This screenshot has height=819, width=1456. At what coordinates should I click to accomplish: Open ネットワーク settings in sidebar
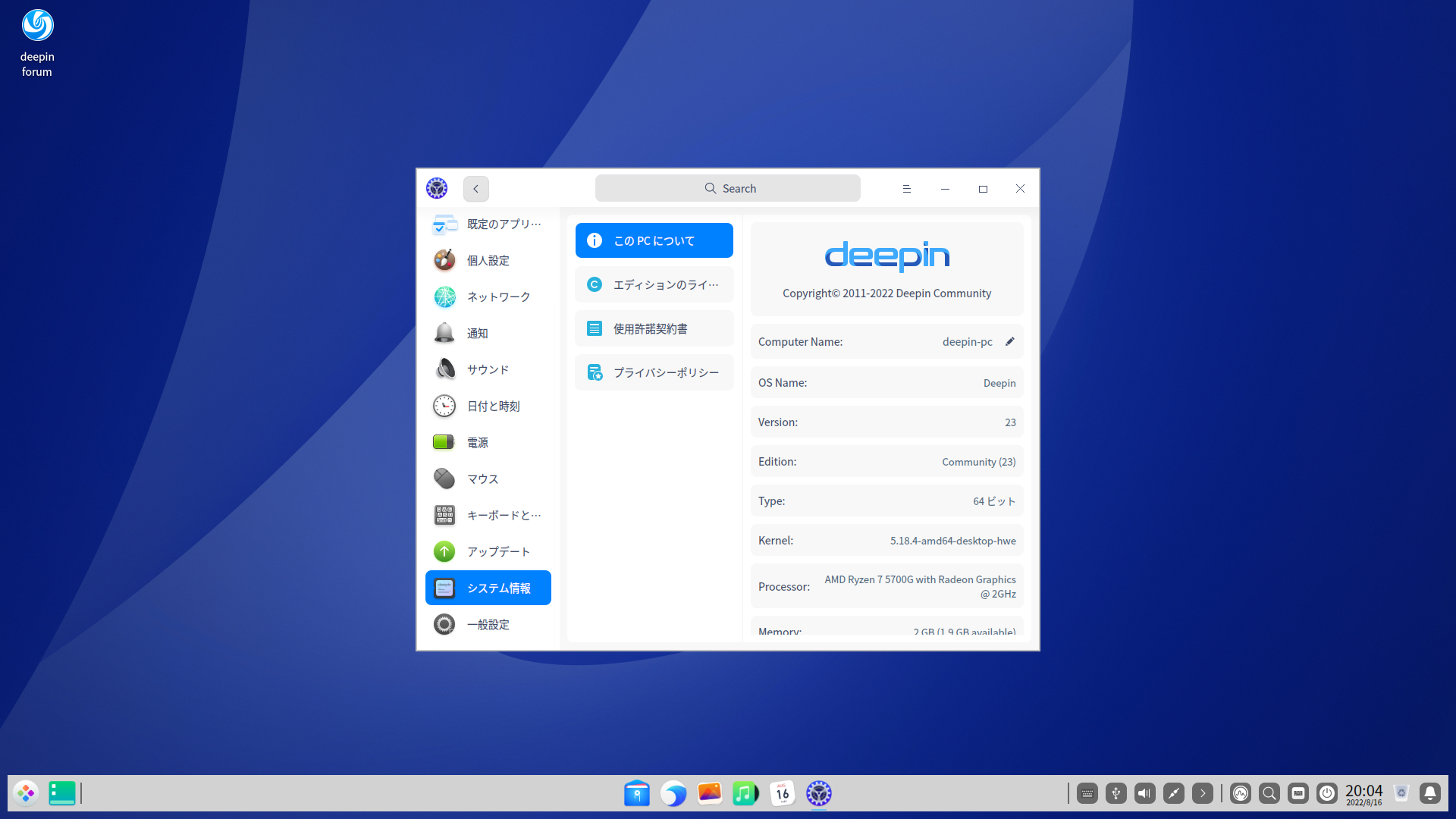point(488,297)
